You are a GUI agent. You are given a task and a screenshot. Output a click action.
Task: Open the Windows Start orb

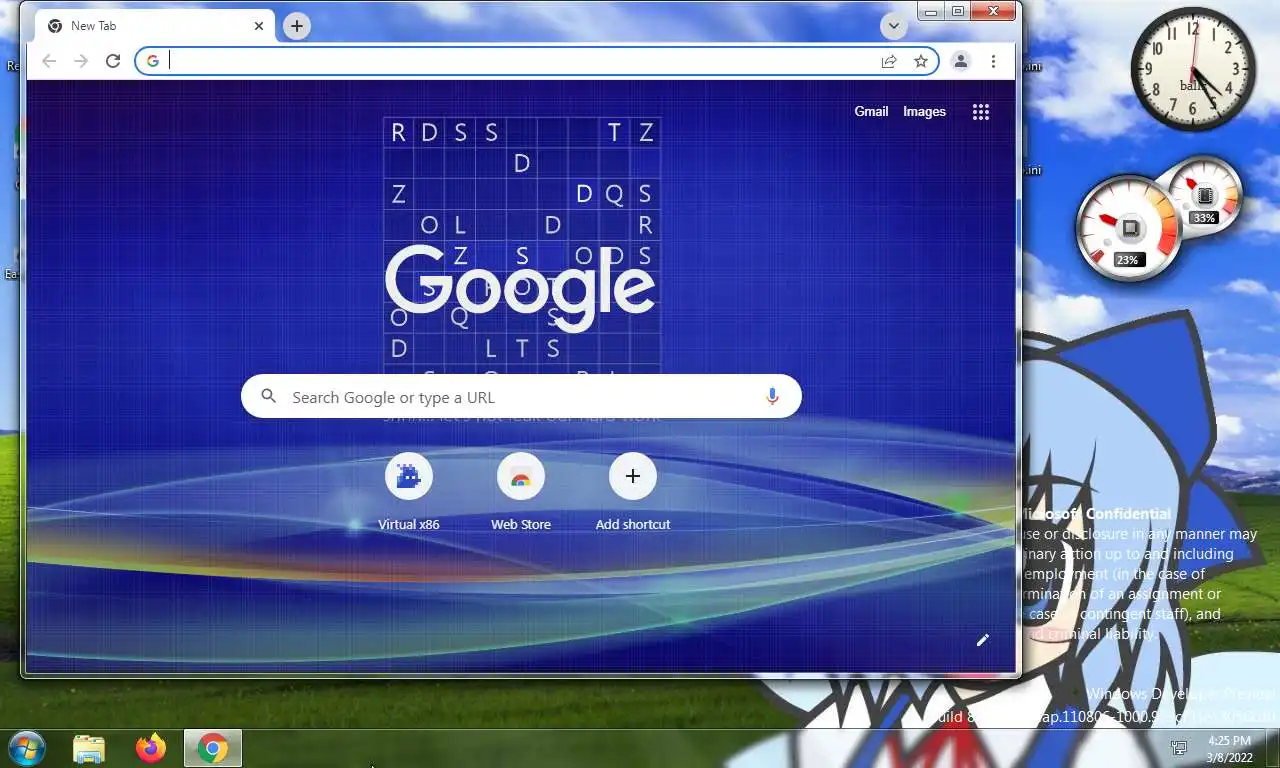point(27,748)
